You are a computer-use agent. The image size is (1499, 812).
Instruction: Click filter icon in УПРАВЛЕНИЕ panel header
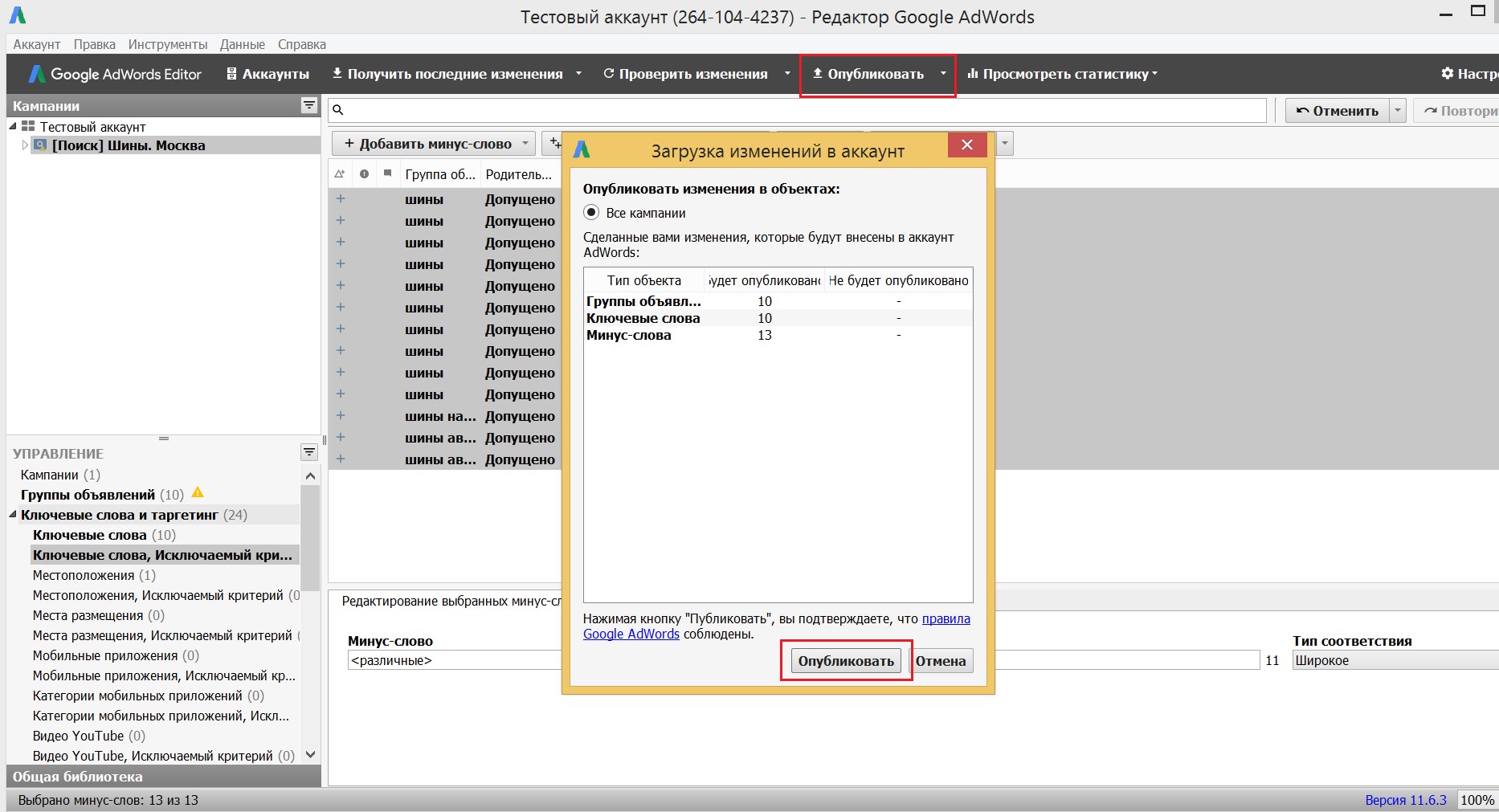coord(309,452)
